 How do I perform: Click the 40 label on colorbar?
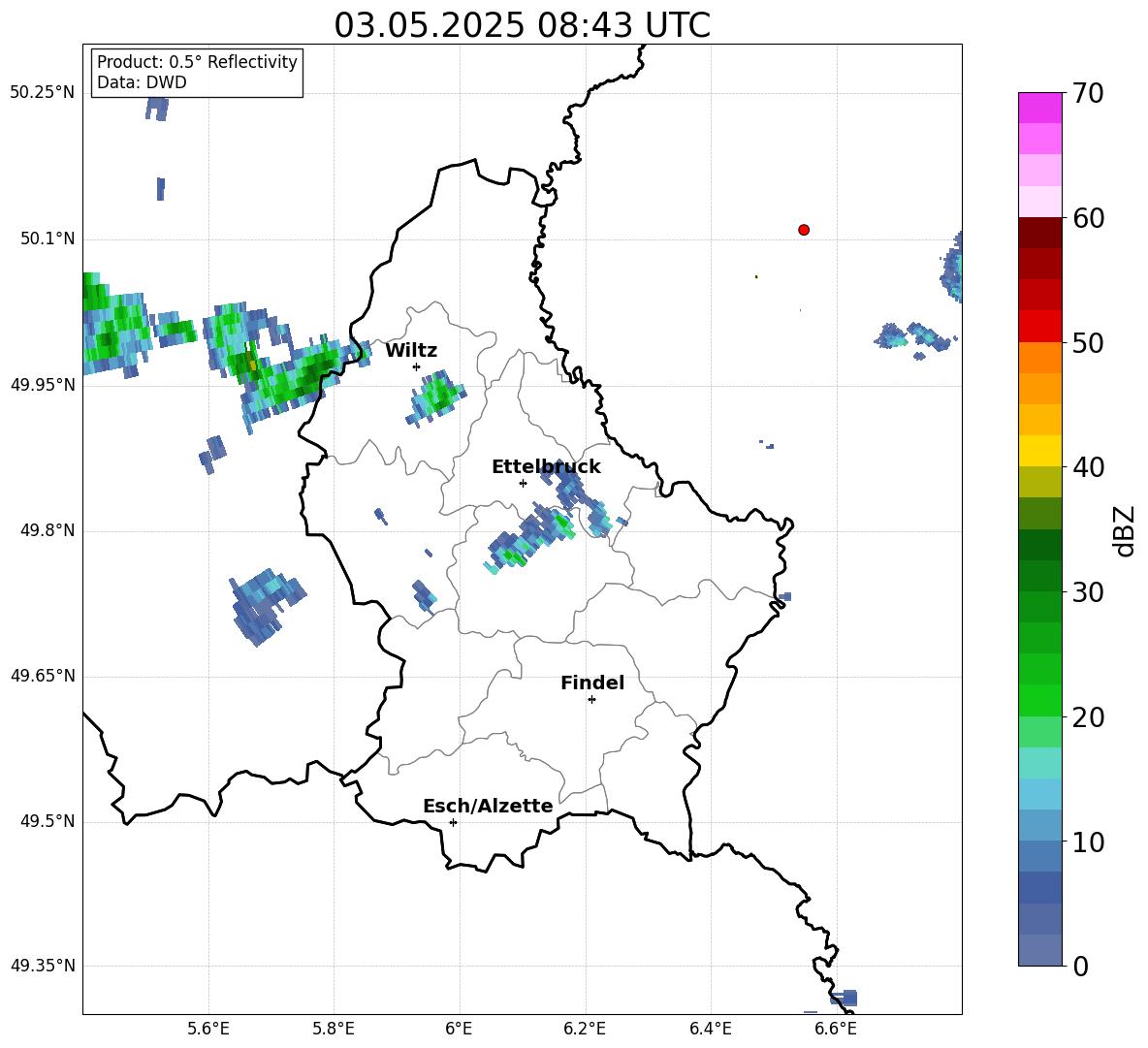click(x=1088, y=467)
